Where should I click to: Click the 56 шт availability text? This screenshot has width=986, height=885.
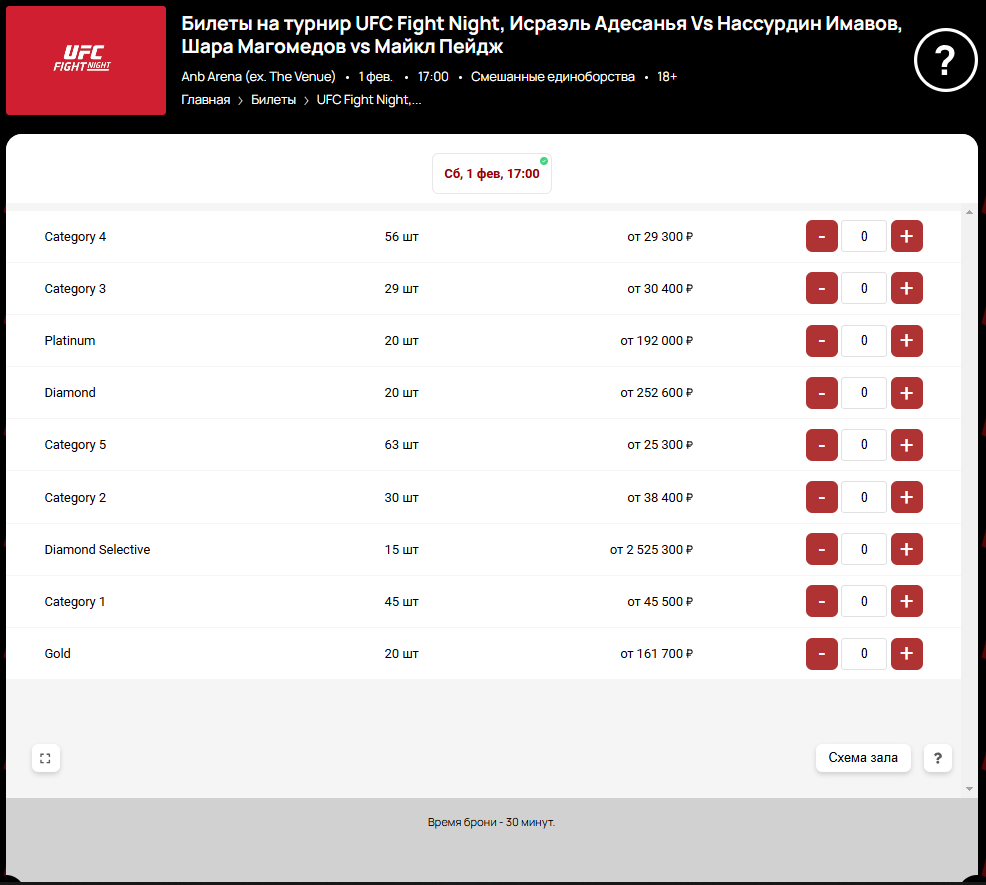(401, 237)
